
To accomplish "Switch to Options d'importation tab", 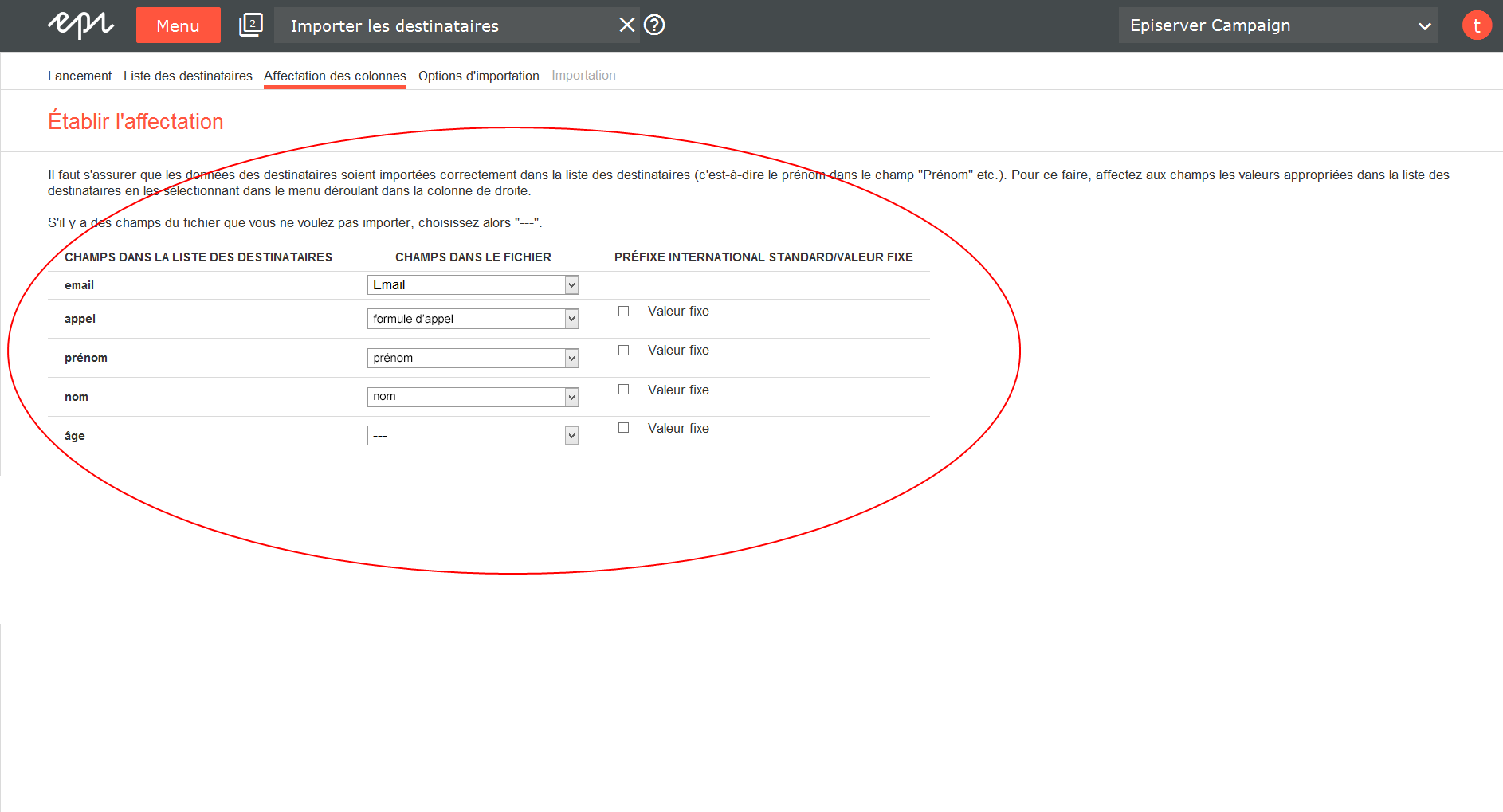I will (479, 76).
